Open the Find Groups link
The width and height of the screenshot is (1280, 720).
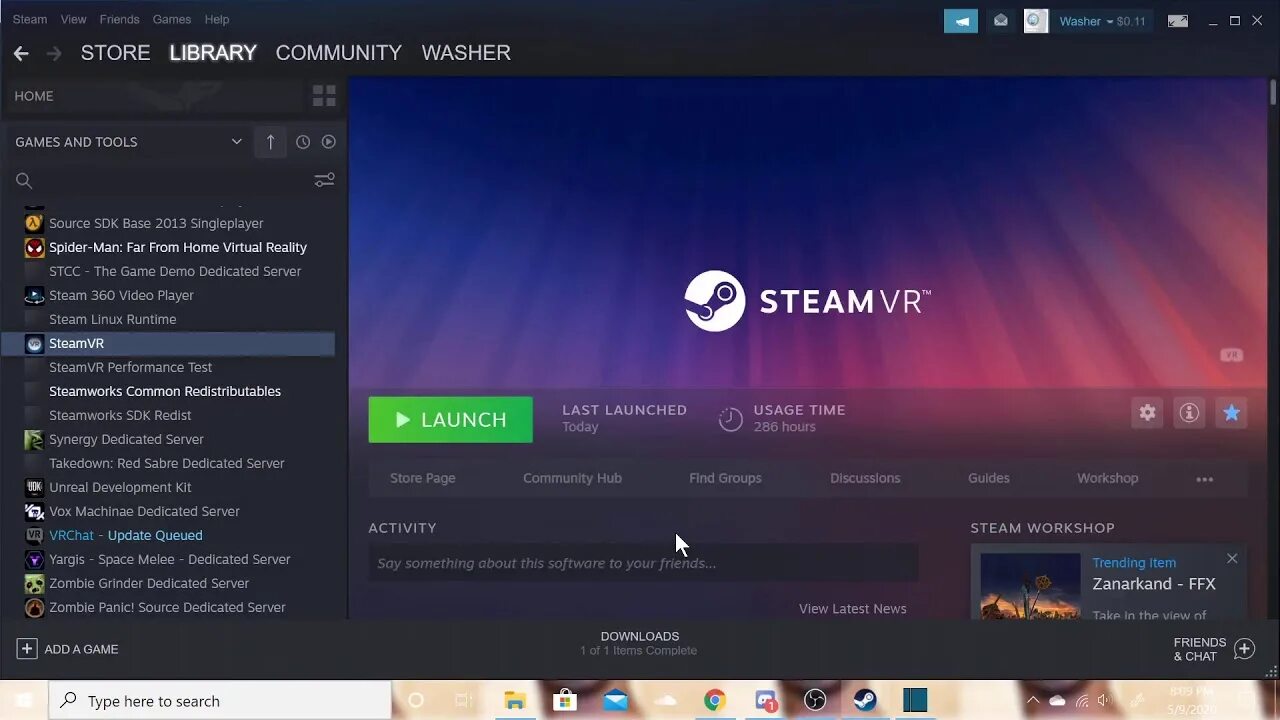pos(725,478)
